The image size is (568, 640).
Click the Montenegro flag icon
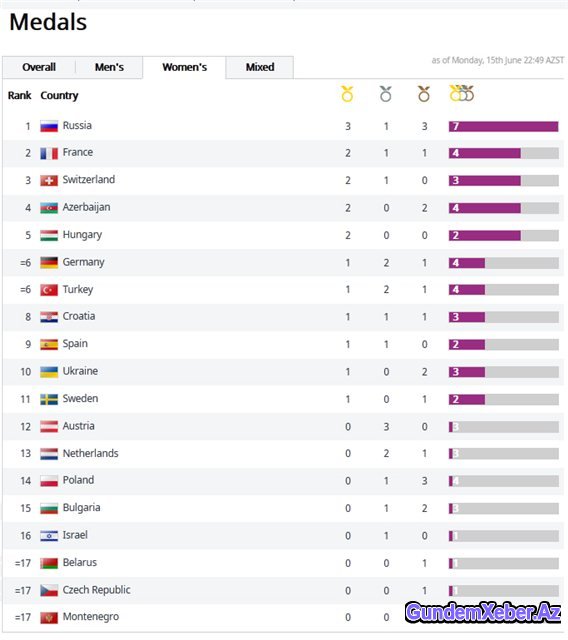(49, 618)
